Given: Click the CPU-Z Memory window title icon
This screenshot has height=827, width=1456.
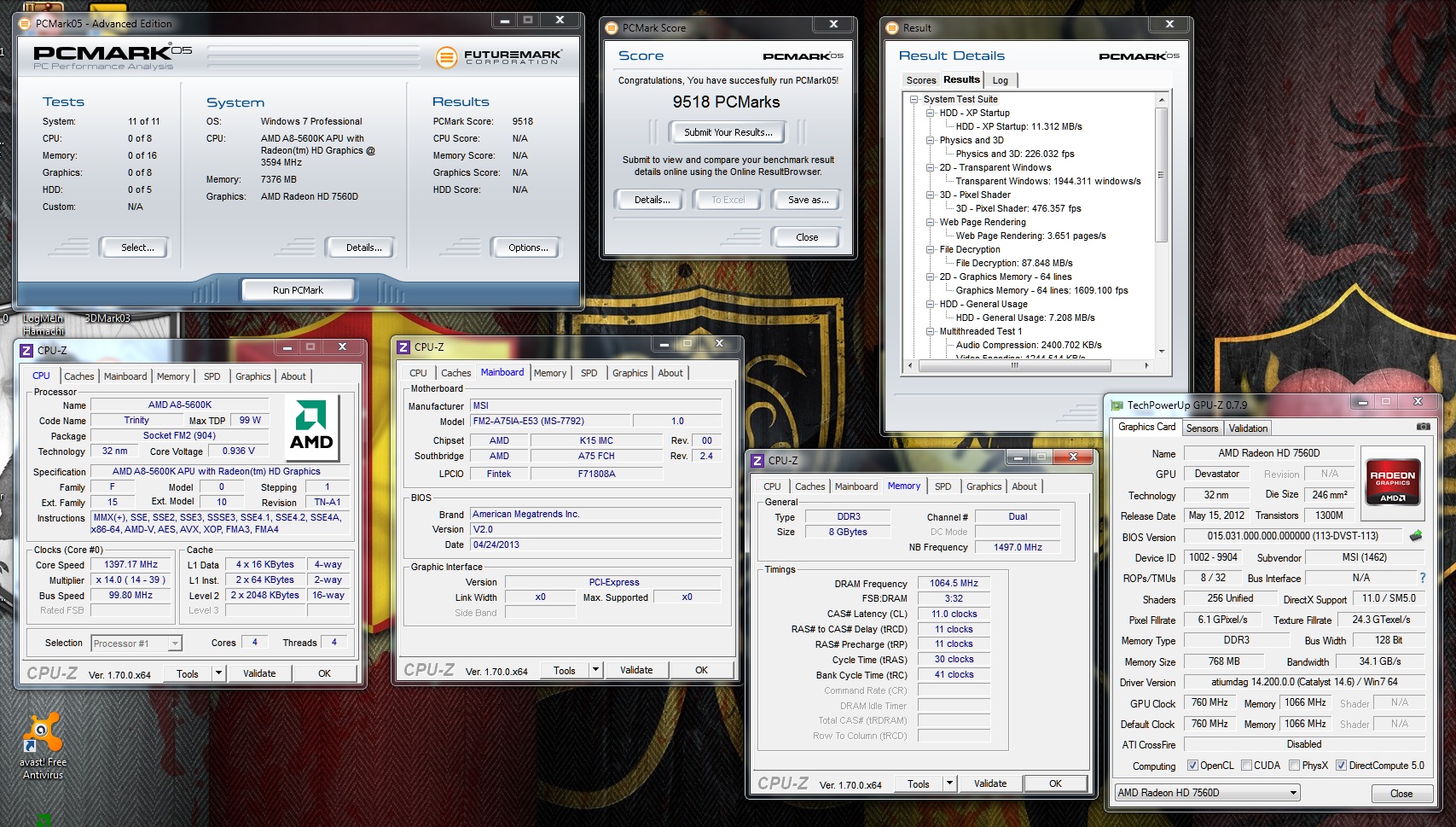Looking at the screenshot, I should [757, 460].
